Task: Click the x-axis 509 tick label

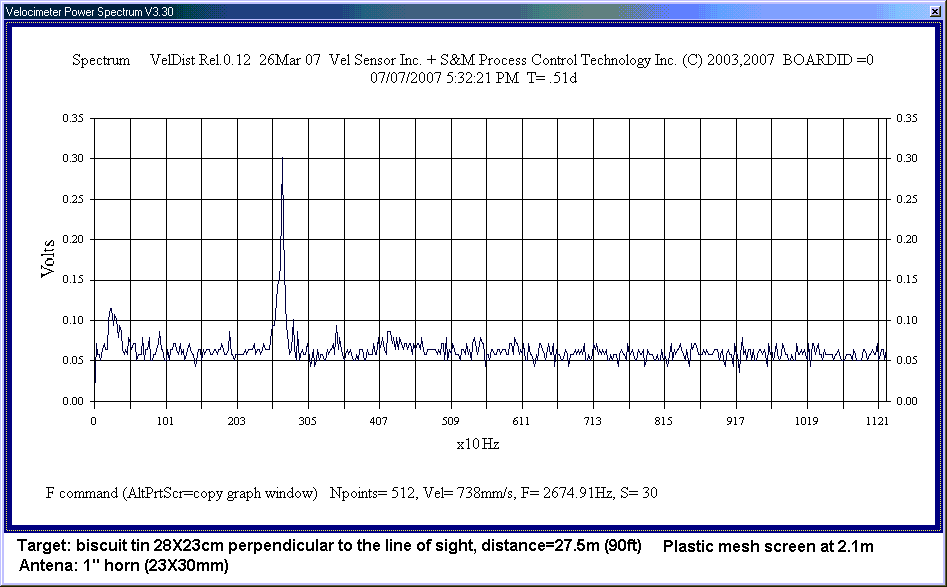Action: point(450,422)
